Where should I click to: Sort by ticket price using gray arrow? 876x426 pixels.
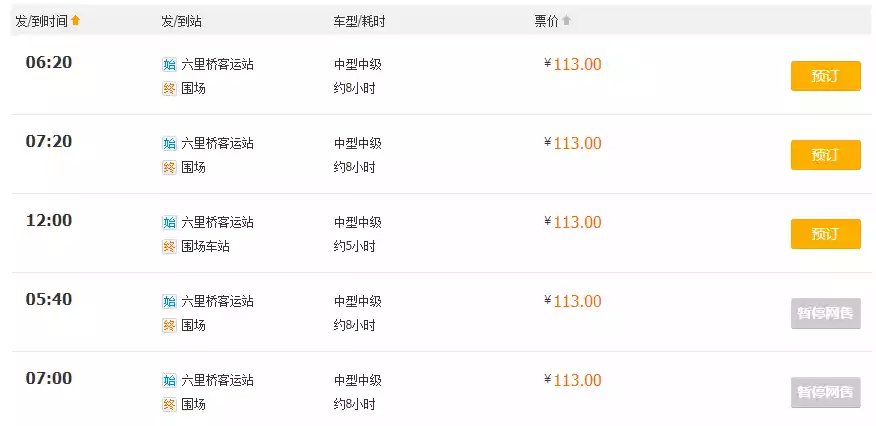click(x=567, y=20)
